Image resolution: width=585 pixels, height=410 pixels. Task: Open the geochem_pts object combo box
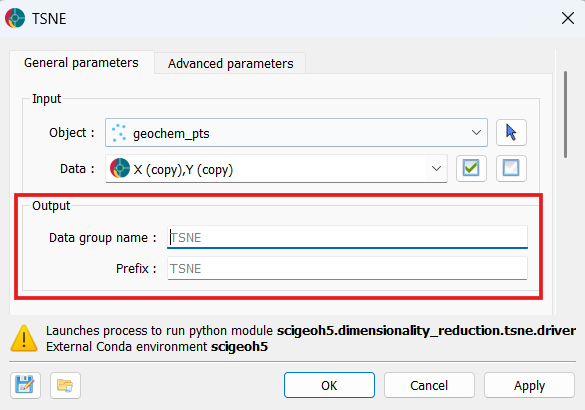click(296, 132)
